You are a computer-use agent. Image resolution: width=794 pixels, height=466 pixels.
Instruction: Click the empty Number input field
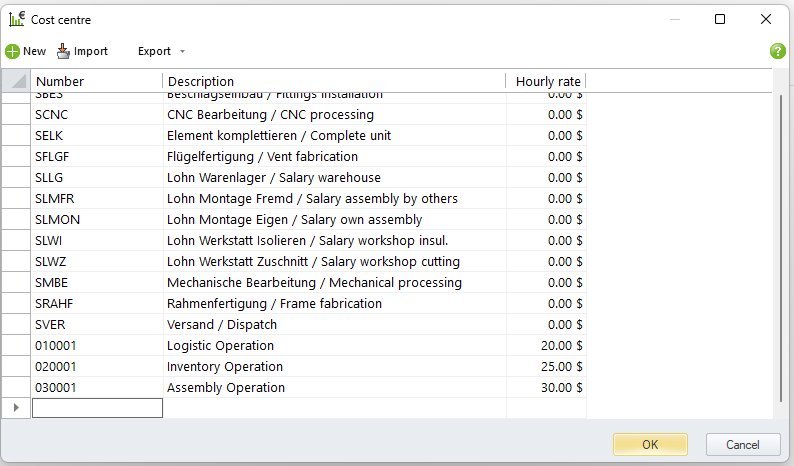click(97, 408)
